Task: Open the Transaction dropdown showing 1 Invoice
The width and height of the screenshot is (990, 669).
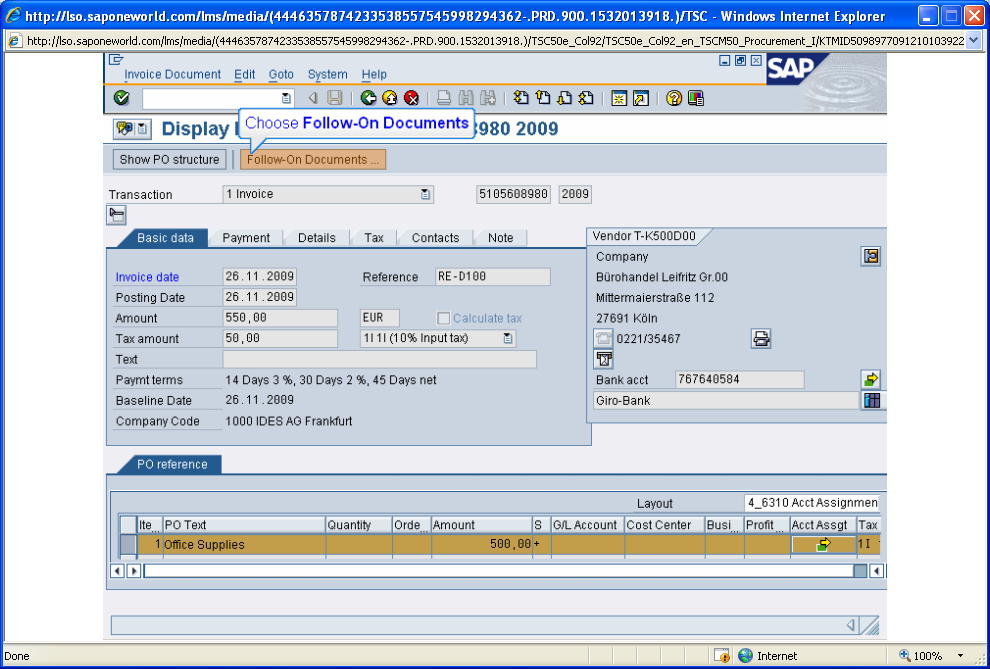Action: [426, 194]
